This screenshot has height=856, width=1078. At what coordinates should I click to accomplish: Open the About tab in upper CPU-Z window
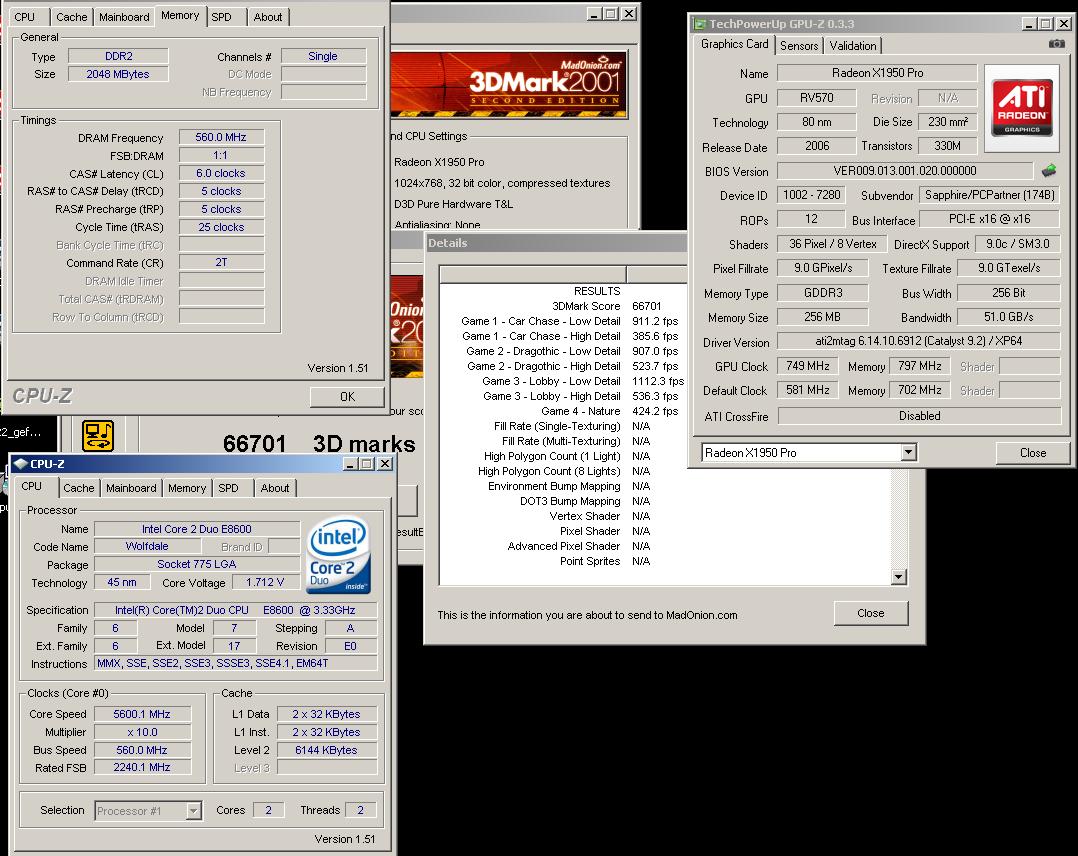click(268, 17)
